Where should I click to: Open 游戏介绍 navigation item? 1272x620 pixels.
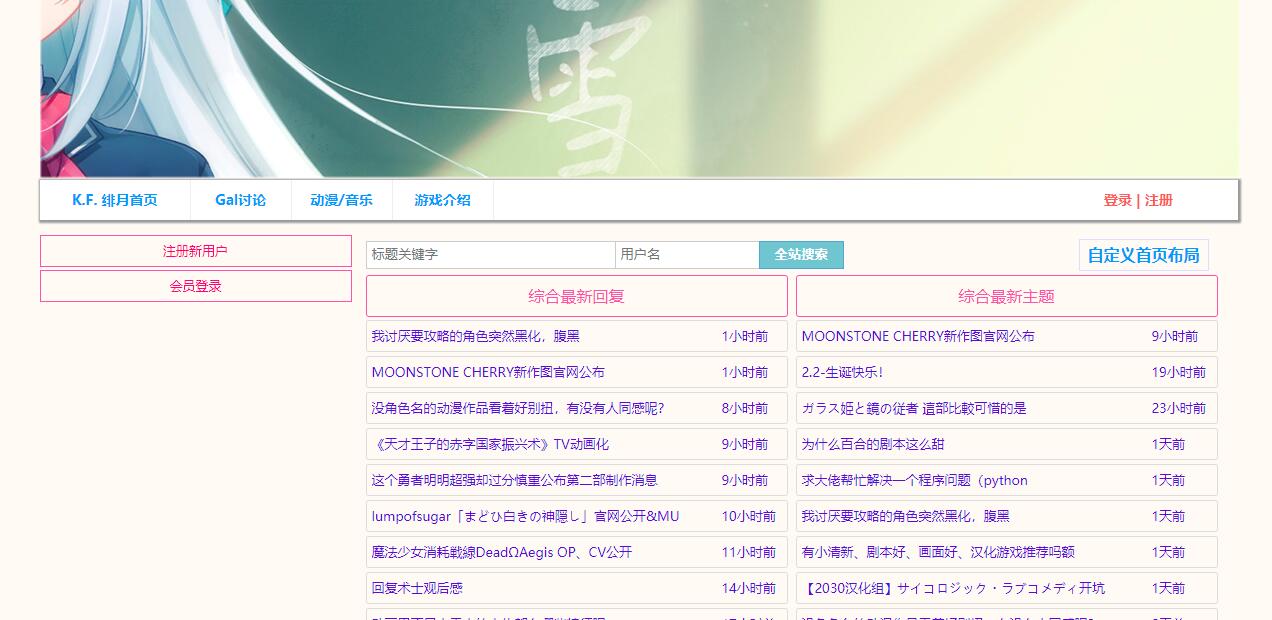coord(442,200)
